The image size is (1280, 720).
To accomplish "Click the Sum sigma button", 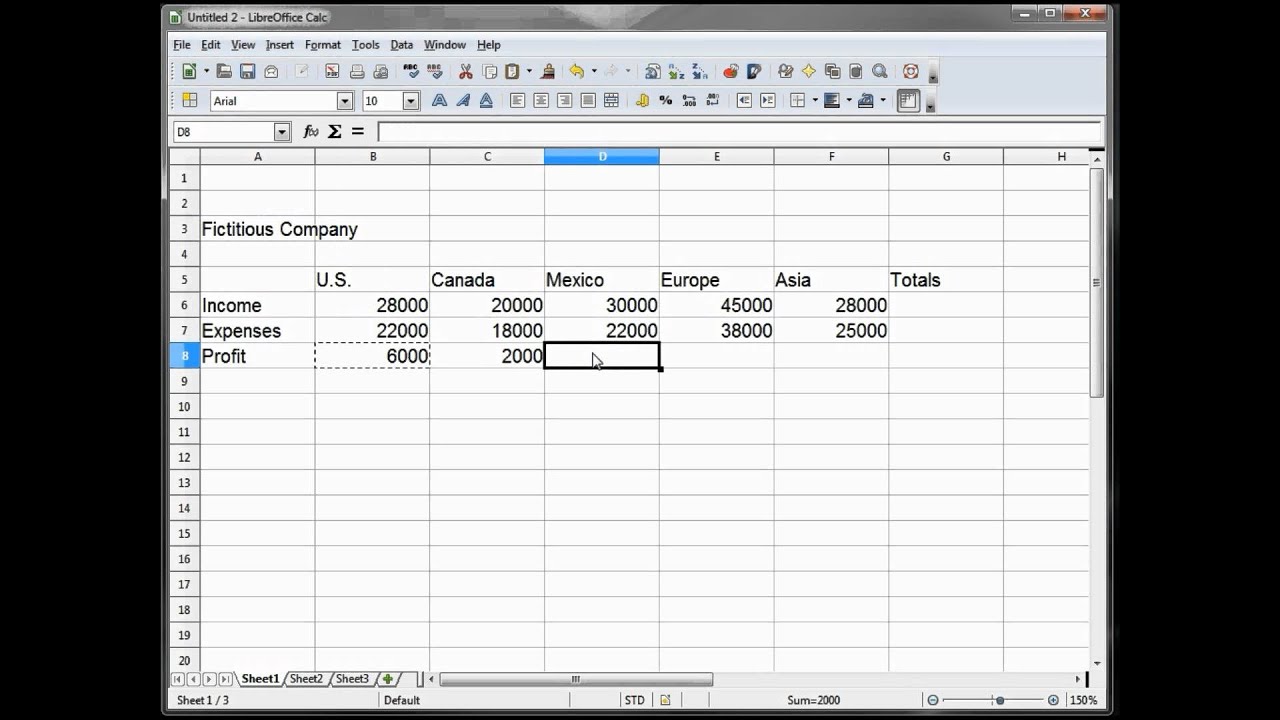I will (335, 132).
